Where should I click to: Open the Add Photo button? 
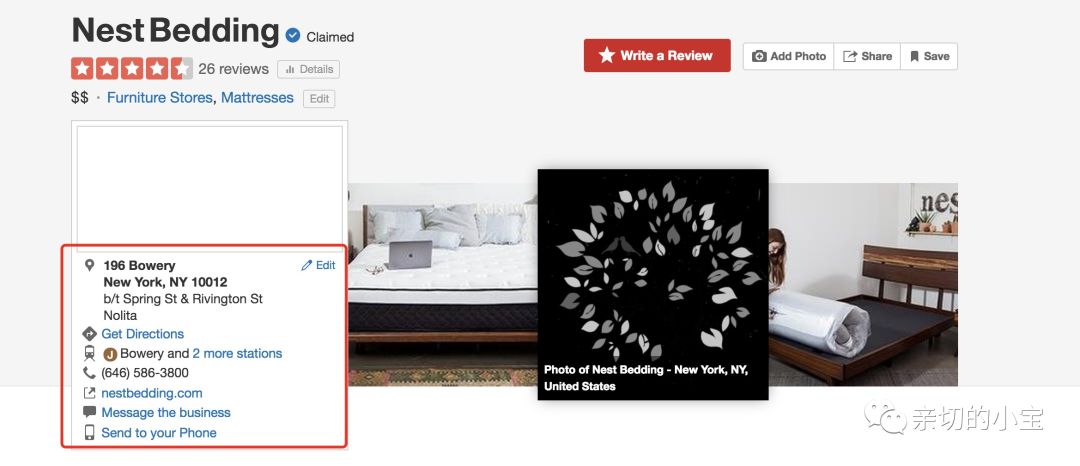(x=789, y=56)
